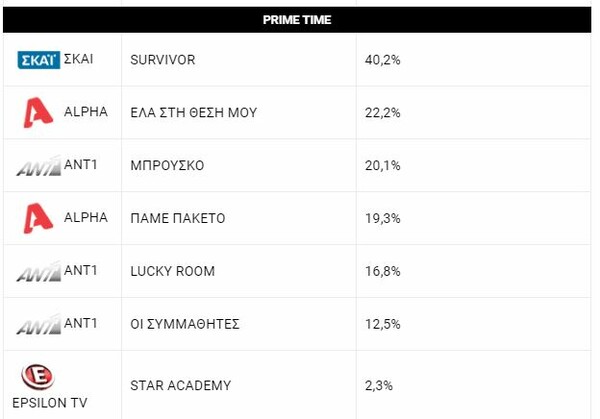Image resolution: width=600 pixels, height=419 pixels.
Task: Select the ΠΑΜΕ ΠΑΚΕΤΟ program cell
Action: 176,218
